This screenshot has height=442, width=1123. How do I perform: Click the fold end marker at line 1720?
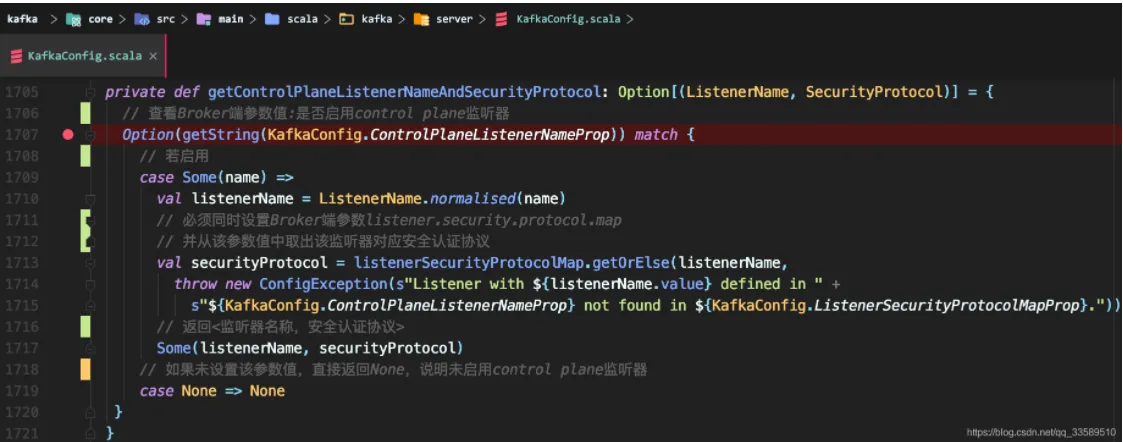(x=91, y=412)
